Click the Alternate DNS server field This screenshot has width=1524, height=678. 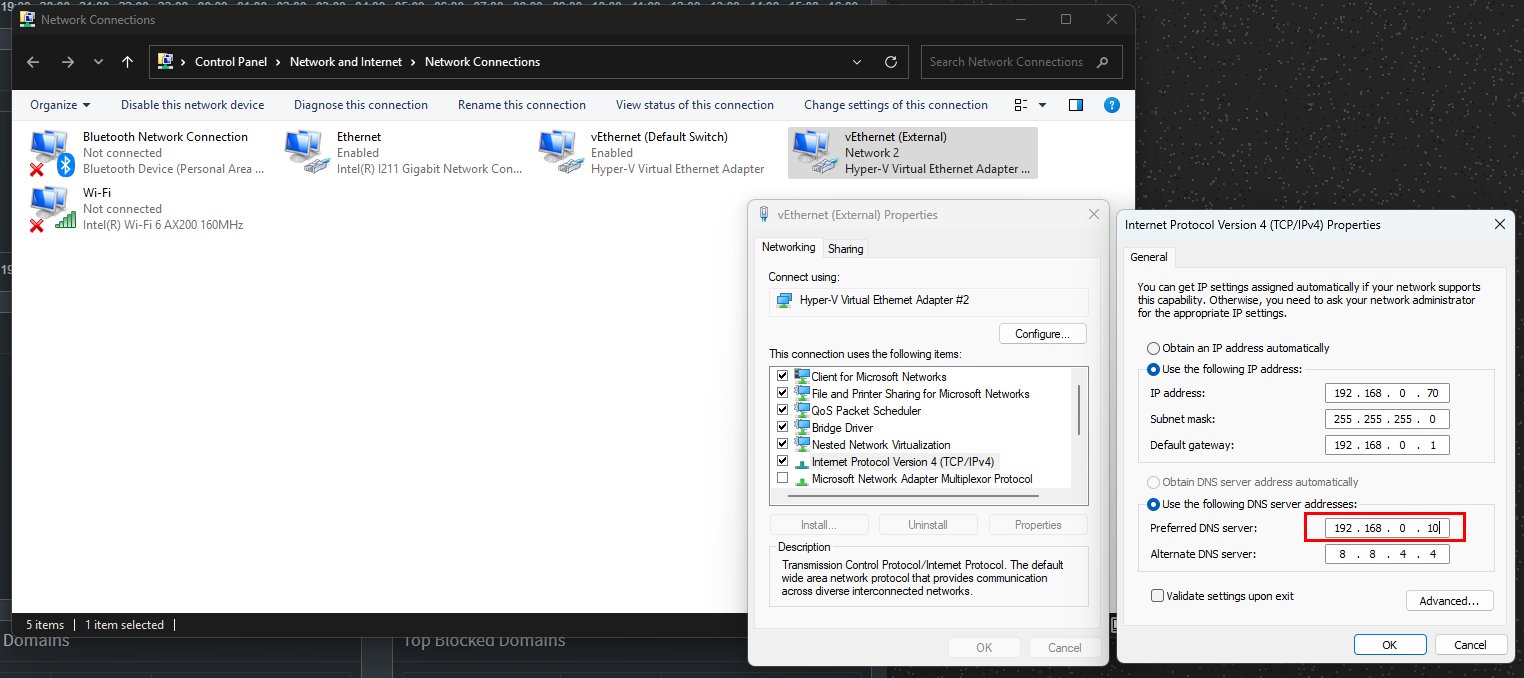point(1387,554)
